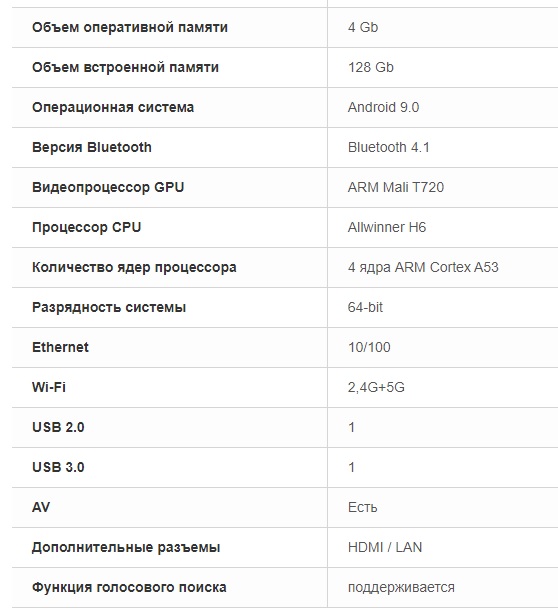Select the 'Allwinner H6' value
This screenshot has width=558, height=613.
tap(387, 227)
